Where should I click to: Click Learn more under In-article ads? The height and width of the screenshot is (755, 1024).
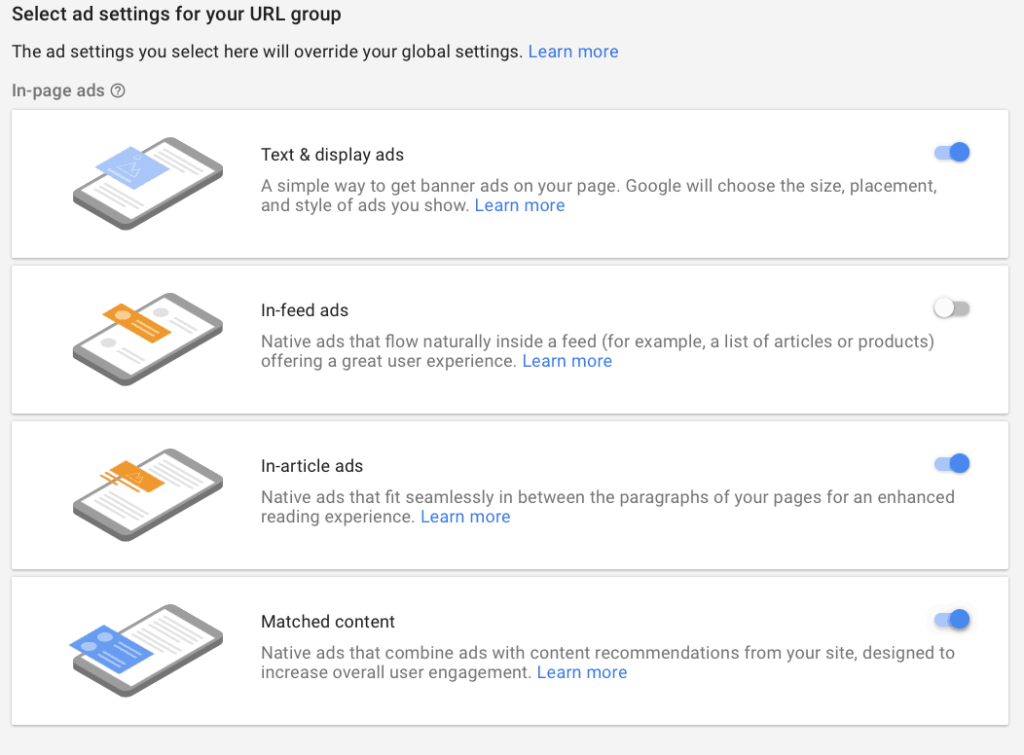465,517
